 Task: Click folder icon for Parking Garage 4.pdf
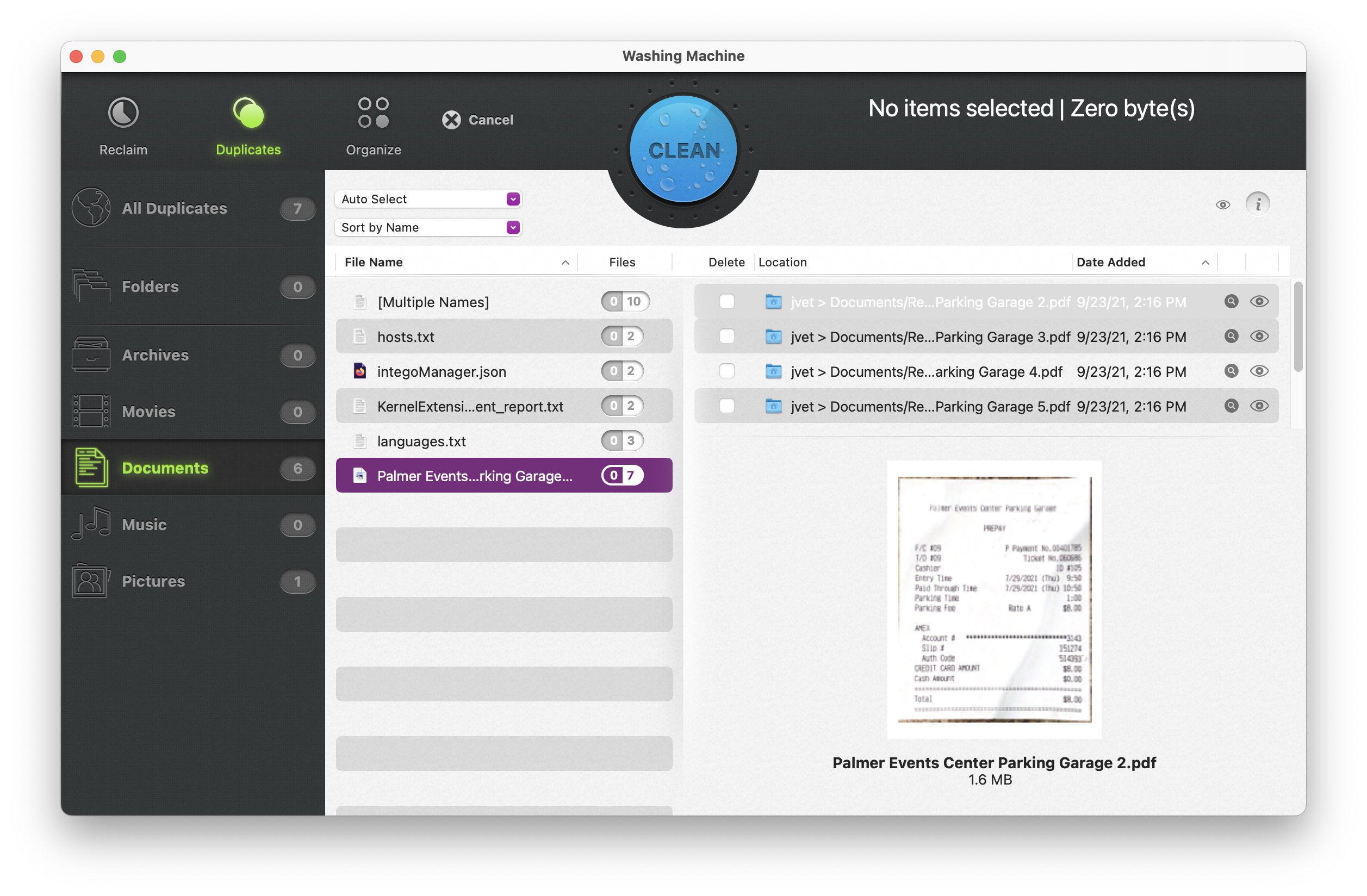point(773,371)
